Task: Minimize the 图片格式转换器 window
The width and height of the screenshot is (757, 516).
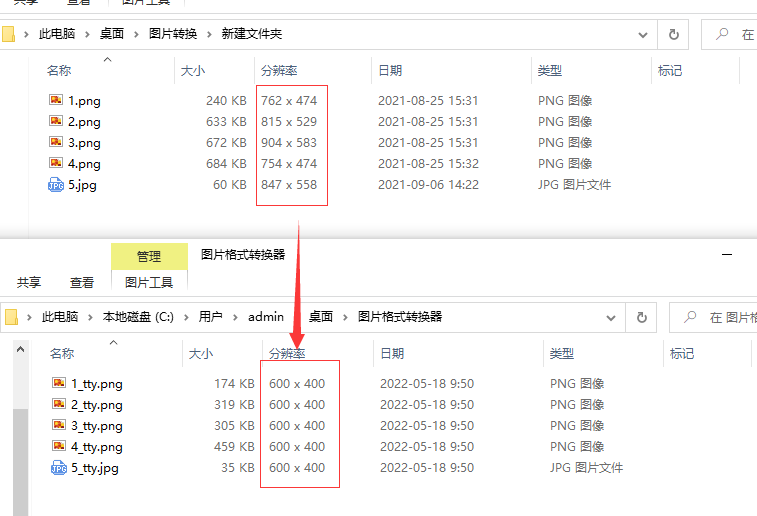Action: pyautogui.click(x=727, y=254)
